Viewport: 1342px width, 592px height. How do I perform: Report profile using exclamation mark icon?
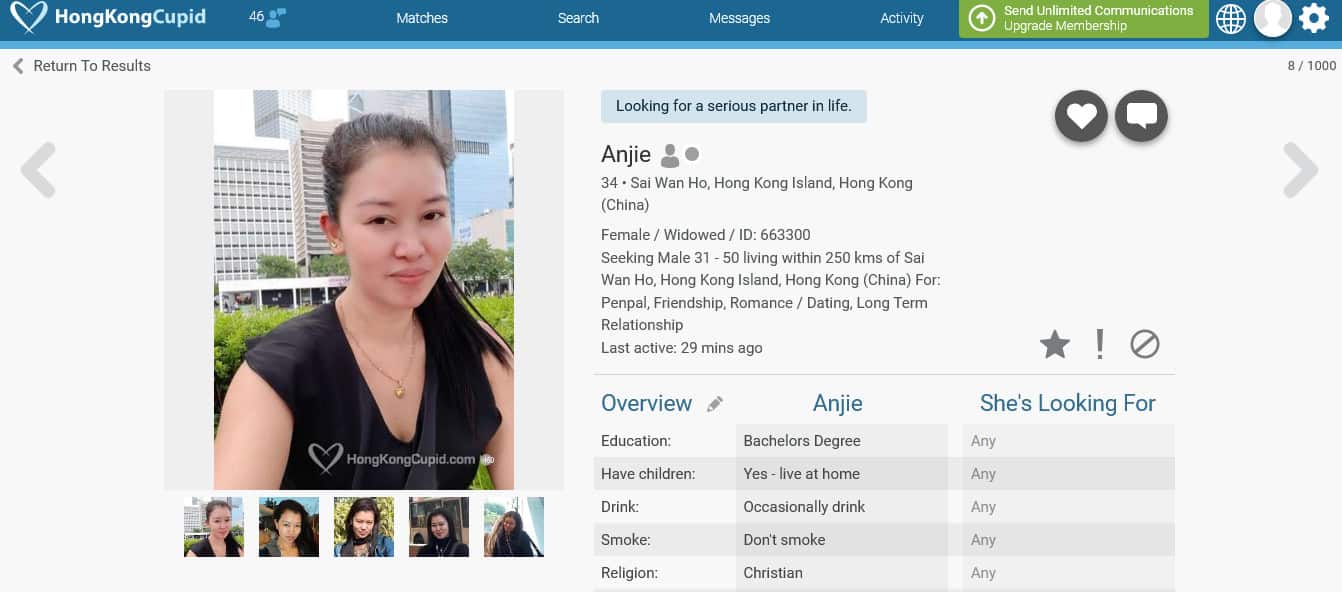tap(1100, 344)
